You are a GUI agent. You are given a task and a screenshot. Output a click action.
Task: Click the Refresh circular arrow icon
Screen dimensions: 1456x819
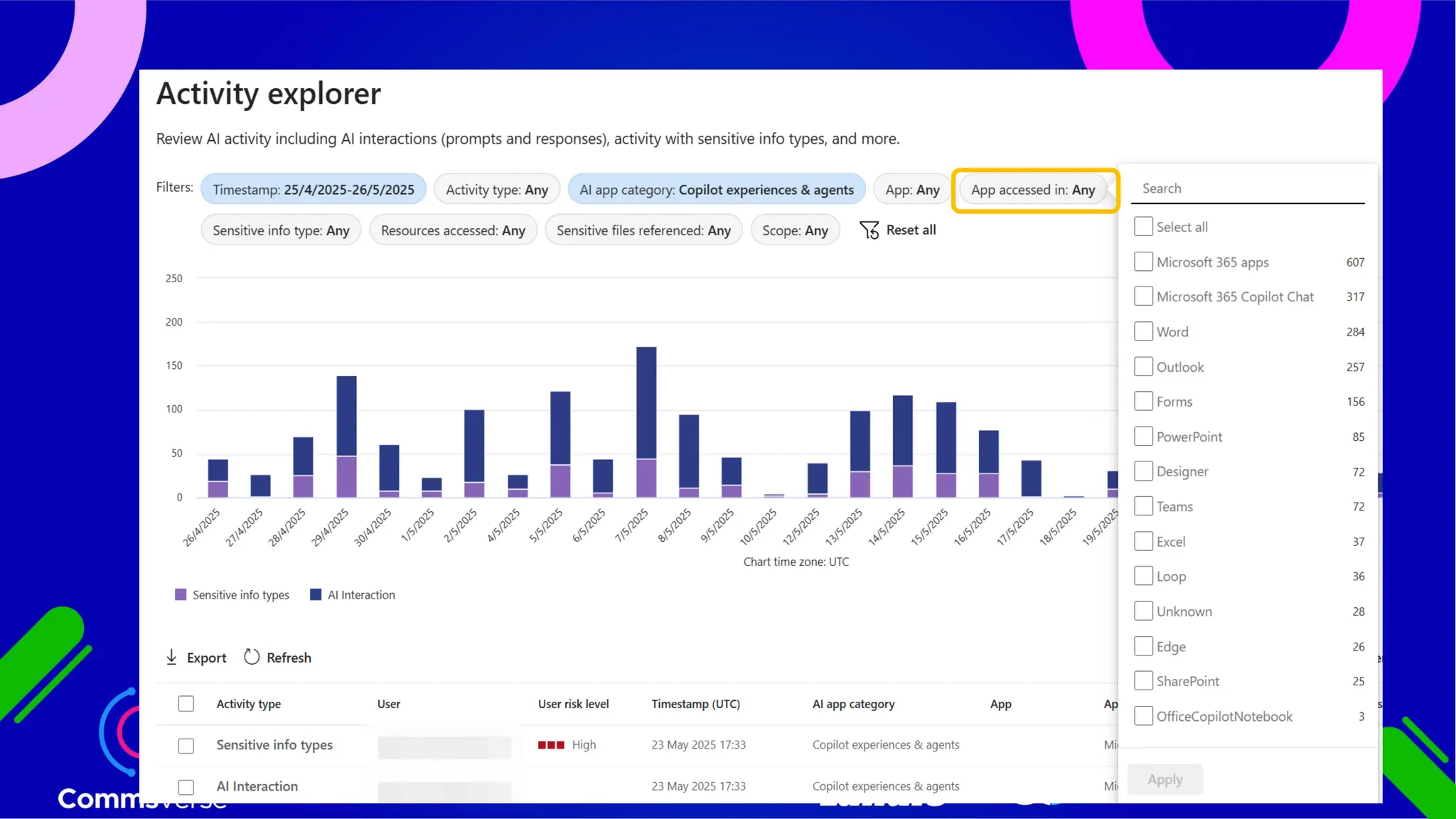[252, 657]
